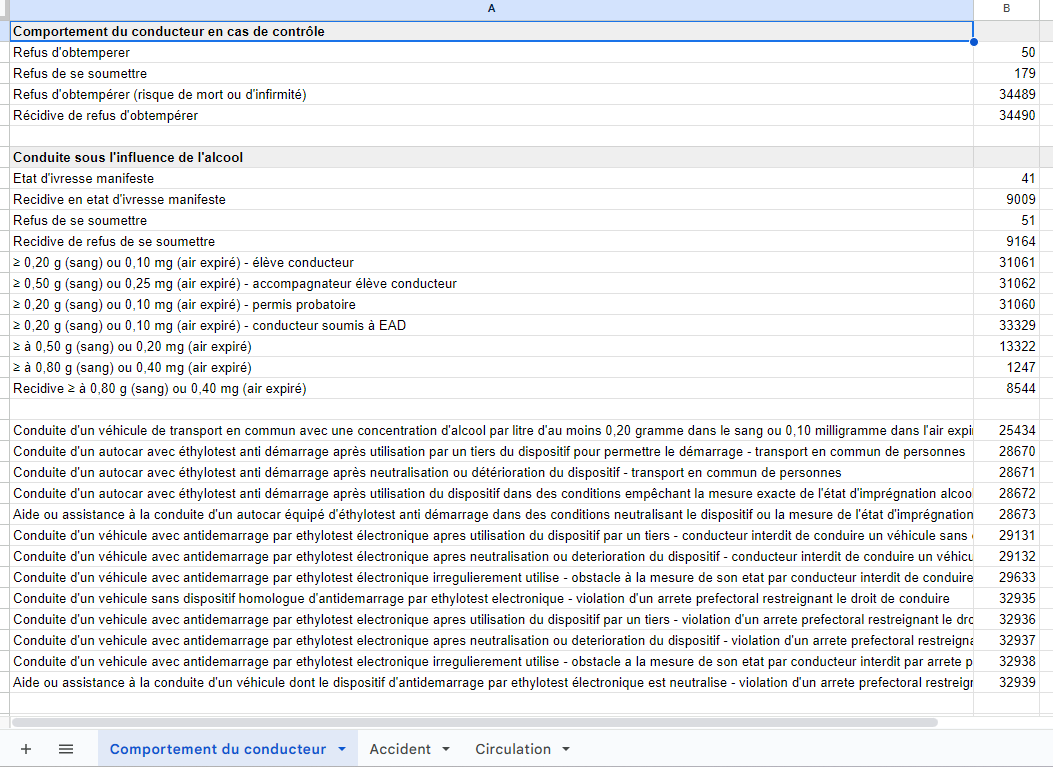Image resolution: width=1053 pixels, height=767 pixels.
Task: Select cell 'Recidive de refus de se soumettre'
Action: pyautogui.click(x=492, y=241)
